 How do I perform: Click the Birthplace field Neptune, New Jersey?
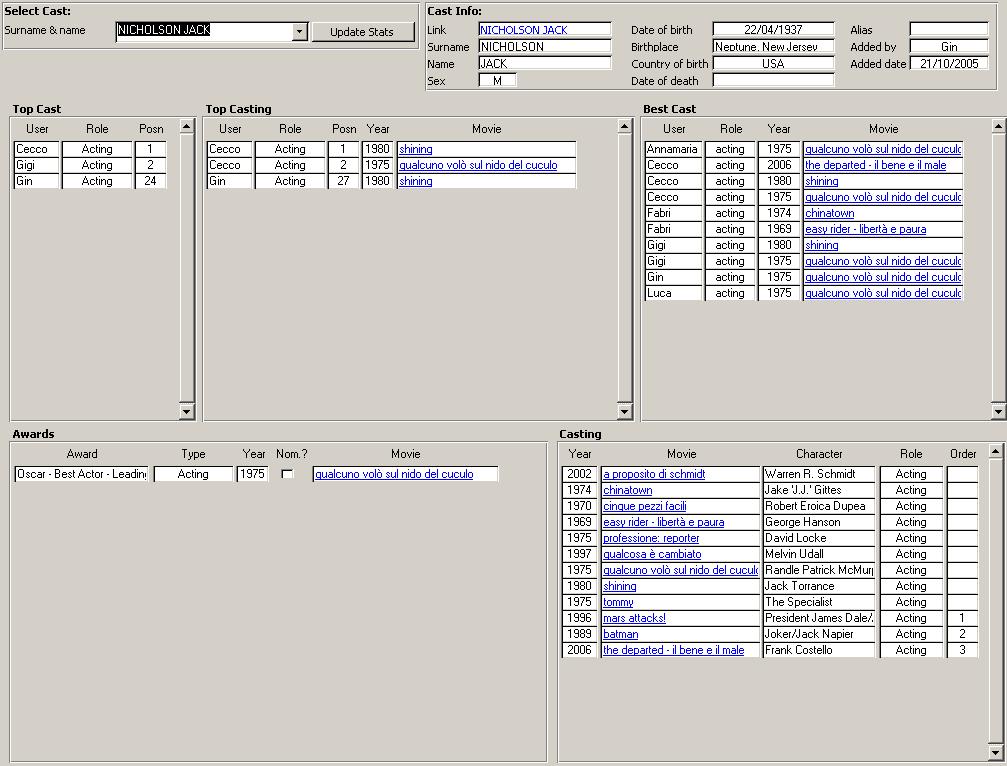(773, 46)
